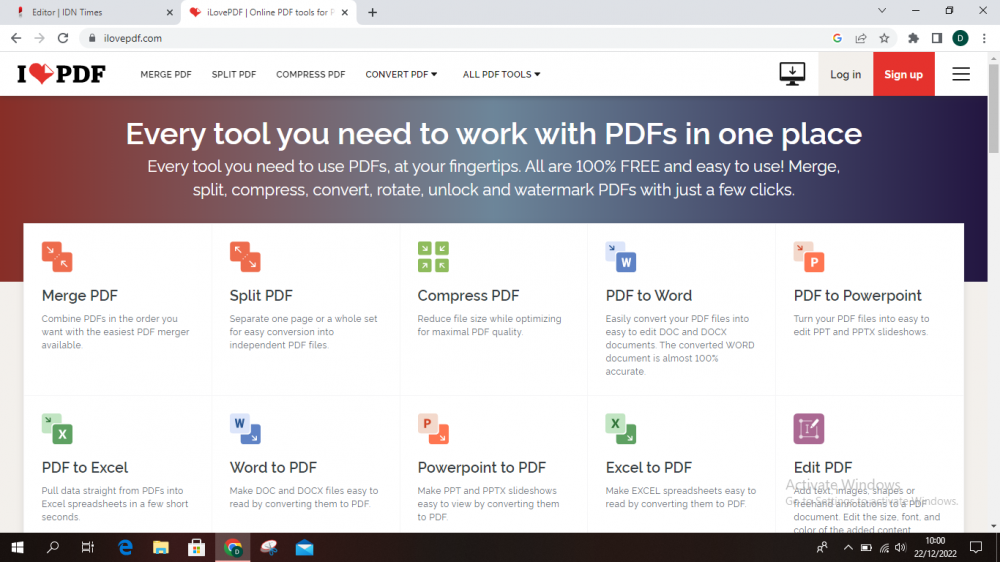Click the clock showing 10:00 22/12/2022
Image resolution: width=1000 pixels, height=562 pixels.
[935, 547]
